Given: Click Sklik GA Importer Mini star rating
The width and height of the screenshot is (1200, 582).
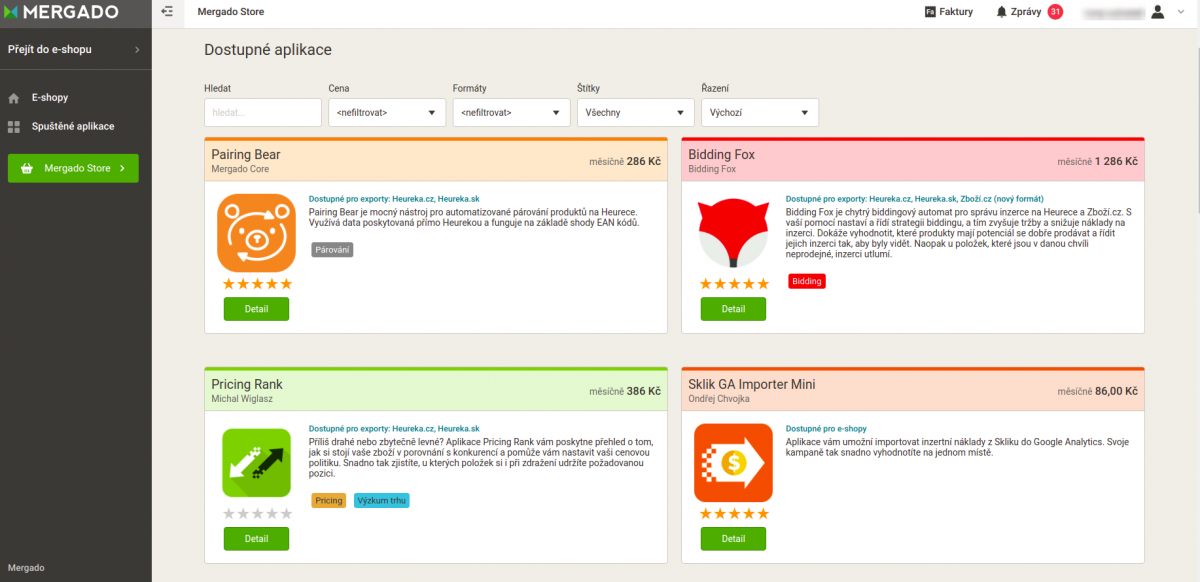Looking at the screenshot, I should tap(734, 514).
